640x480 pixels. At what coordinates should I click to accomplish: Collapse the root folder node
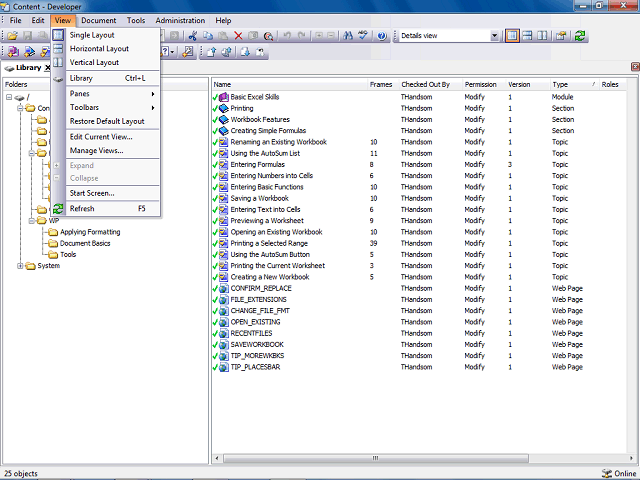9,97
